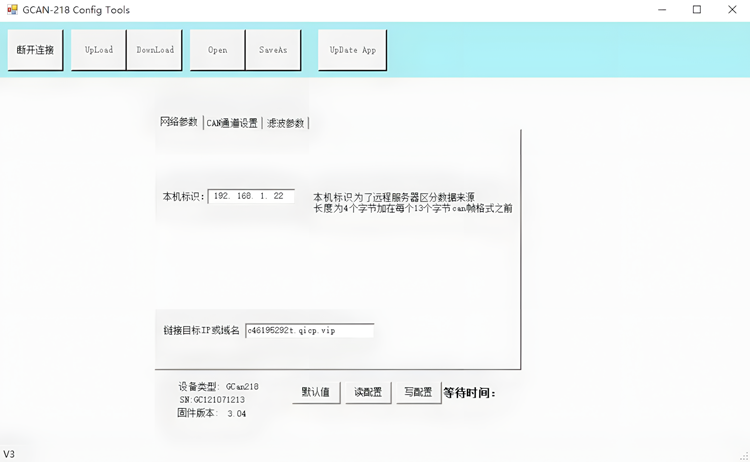Click the Open toolbar button

[x=217, y=50]
